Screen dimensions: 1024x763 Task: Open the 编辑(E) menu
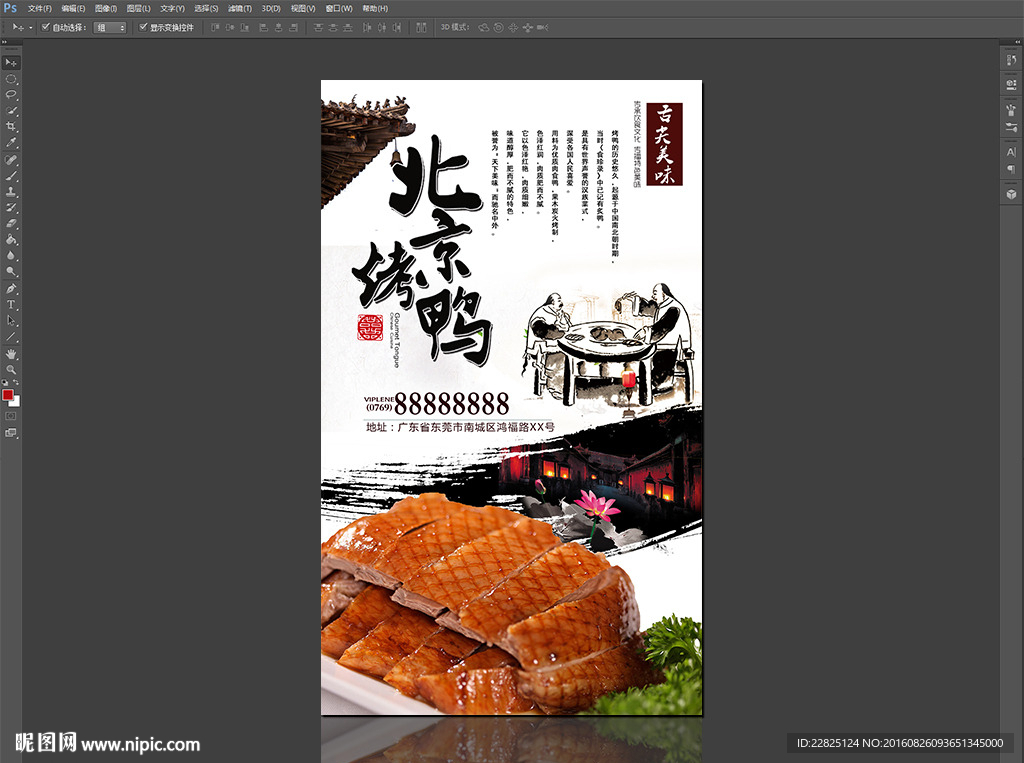tap(73, 8)
